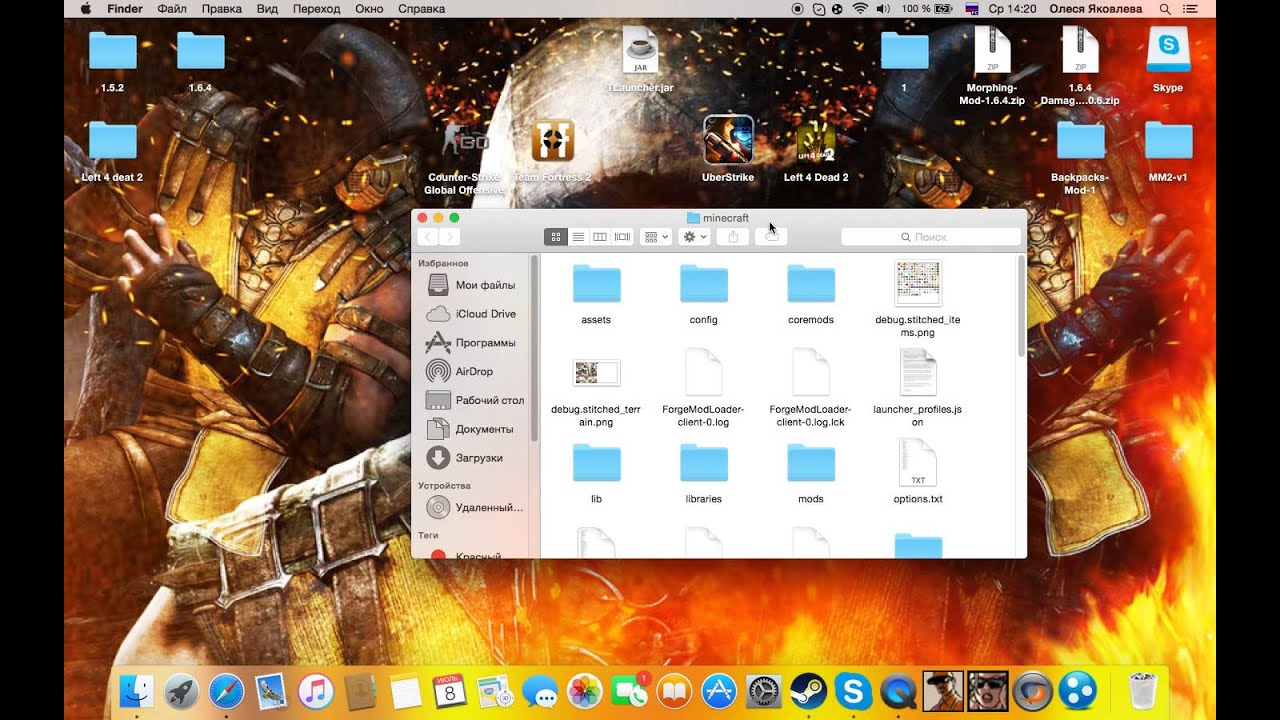Viewport: 1280px width, 720px height.
Task: Select the options.txt file
Action: [x=918, y=462]
